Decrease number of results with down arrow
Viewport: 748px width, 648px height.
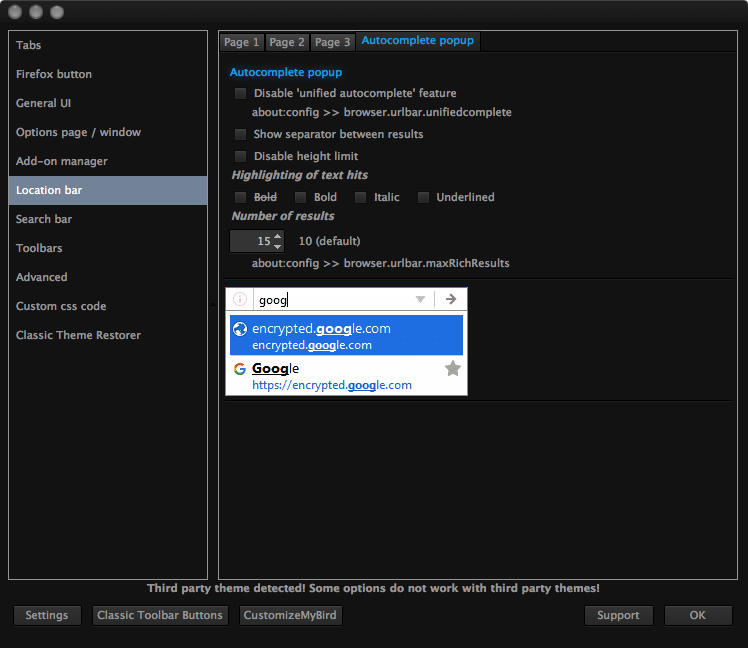[x=278, y=246]
